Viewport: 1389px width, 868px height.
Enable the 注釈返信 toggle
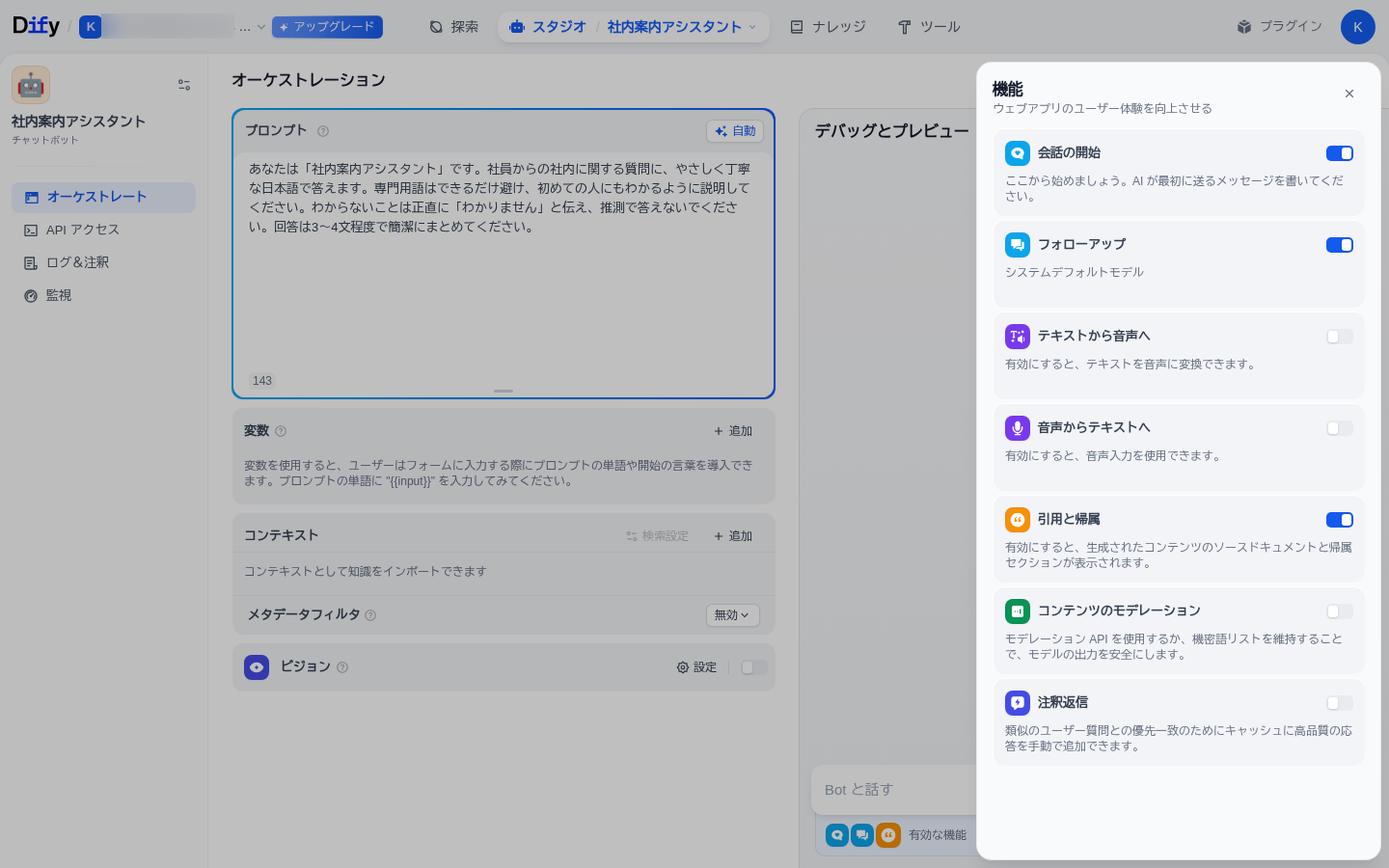1340,703
